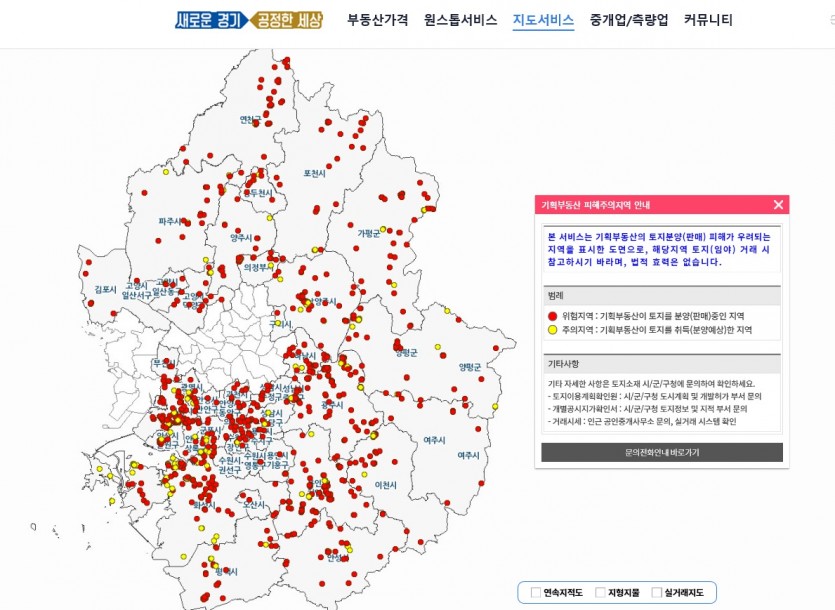
Task: Select the 포천시 region label on map
Action: pyautogui.click(x=314, y=174)
